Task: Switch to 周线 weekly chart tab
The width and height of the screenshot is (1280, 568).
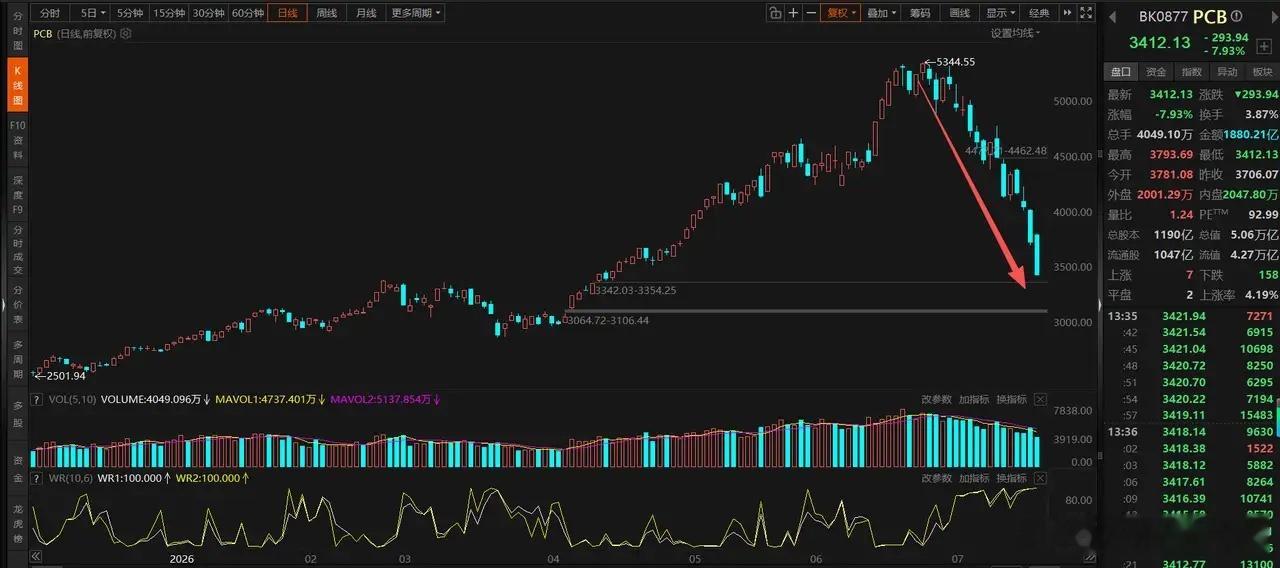Action: 327,13
